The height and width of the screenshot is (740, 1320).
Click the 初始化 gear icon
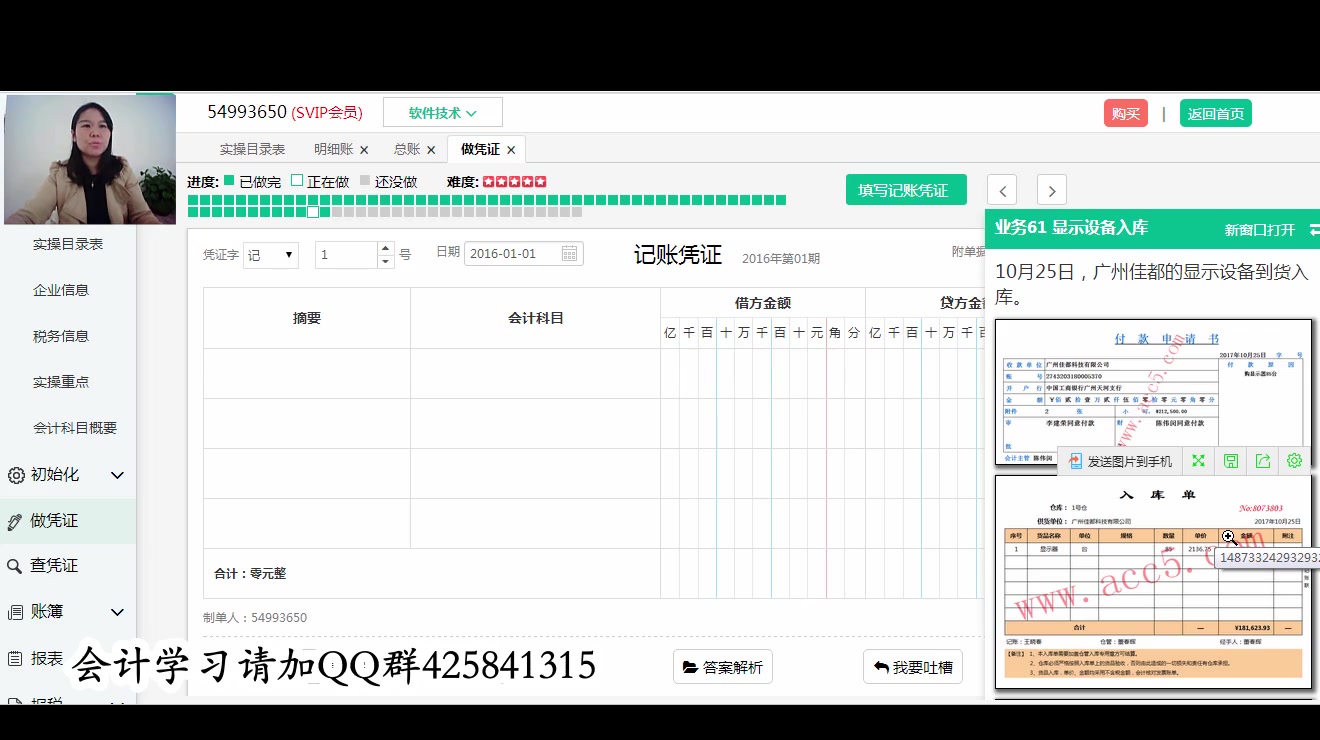(15, 475)
